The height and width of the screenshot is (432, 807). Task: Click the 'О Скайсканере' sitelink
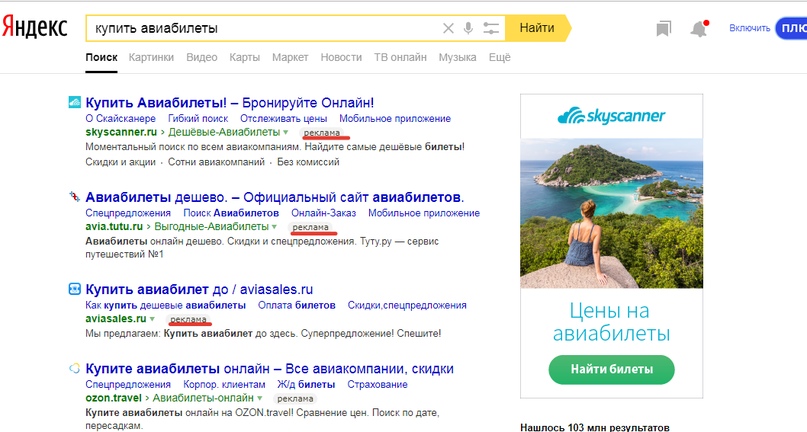(x=120, y=118)
